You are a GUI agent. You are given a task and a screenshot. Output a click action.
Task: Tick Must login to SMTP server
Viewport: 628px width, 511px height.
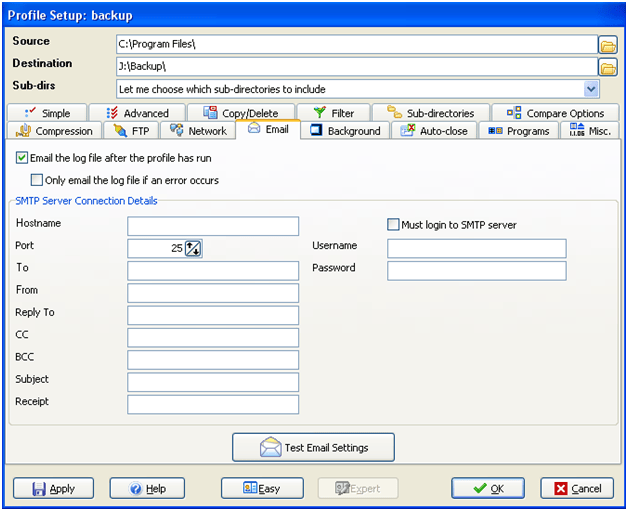pyautogui.click(x=393, y=225)
